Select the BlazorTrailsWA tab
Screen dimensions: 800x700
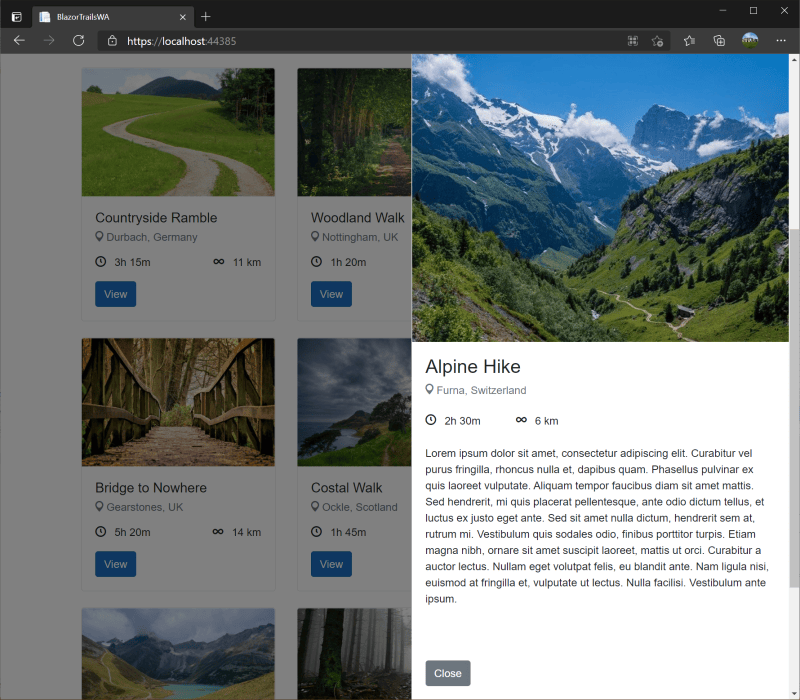pos(112,17)
